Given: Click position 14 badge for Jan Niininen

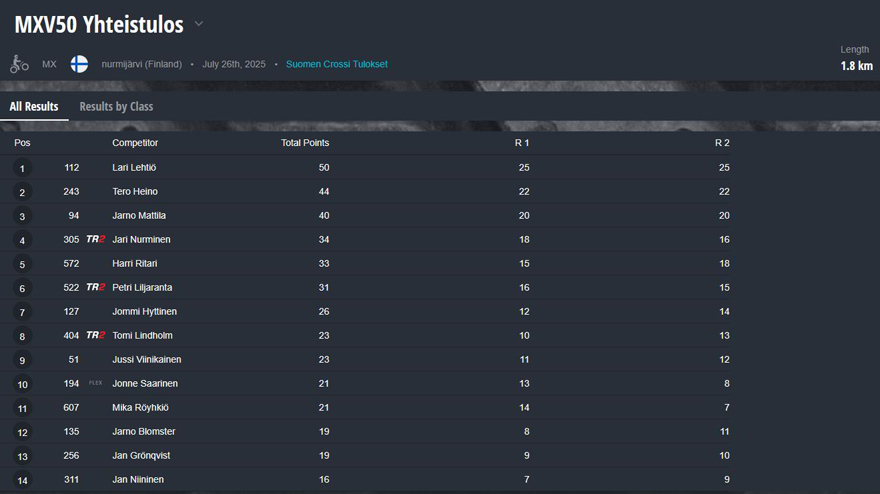Looking at the screenshot, I should pos(22,480).
